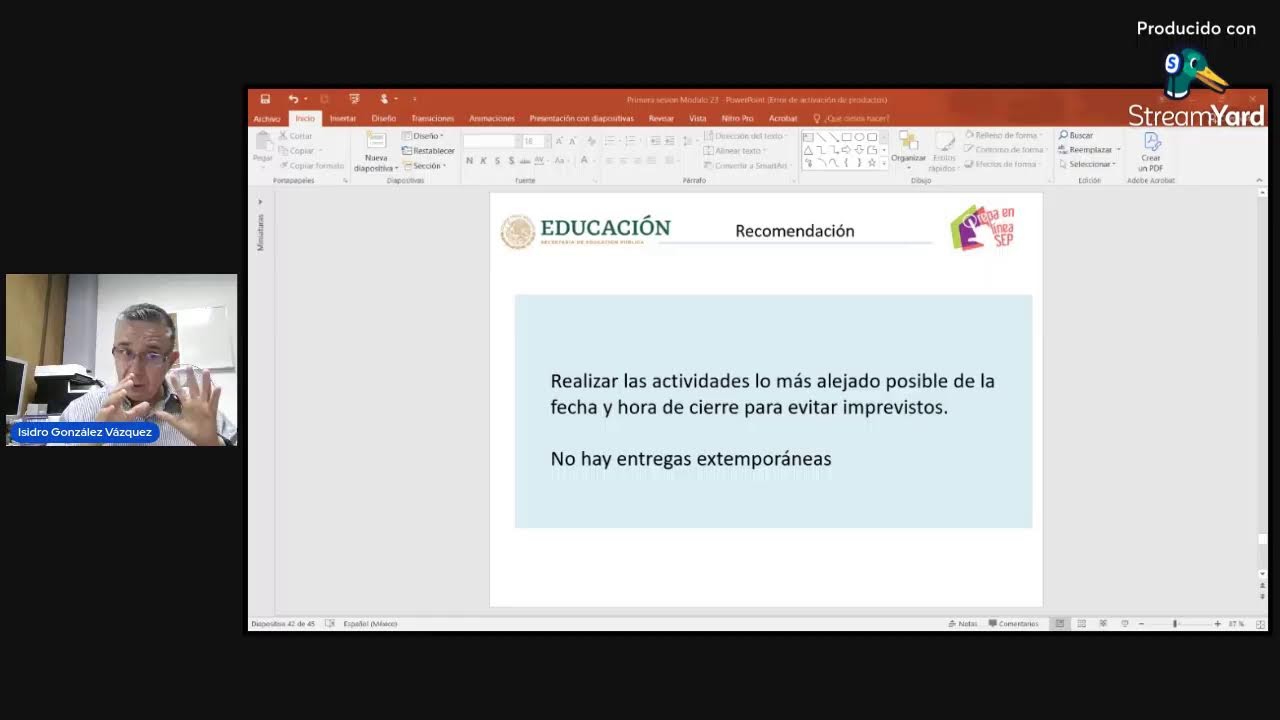Image resolution: width=1280 pixels, height=720 pixels.
Task: Open the Seleccionar dropdown
Action: click(x=1087, y=164)
